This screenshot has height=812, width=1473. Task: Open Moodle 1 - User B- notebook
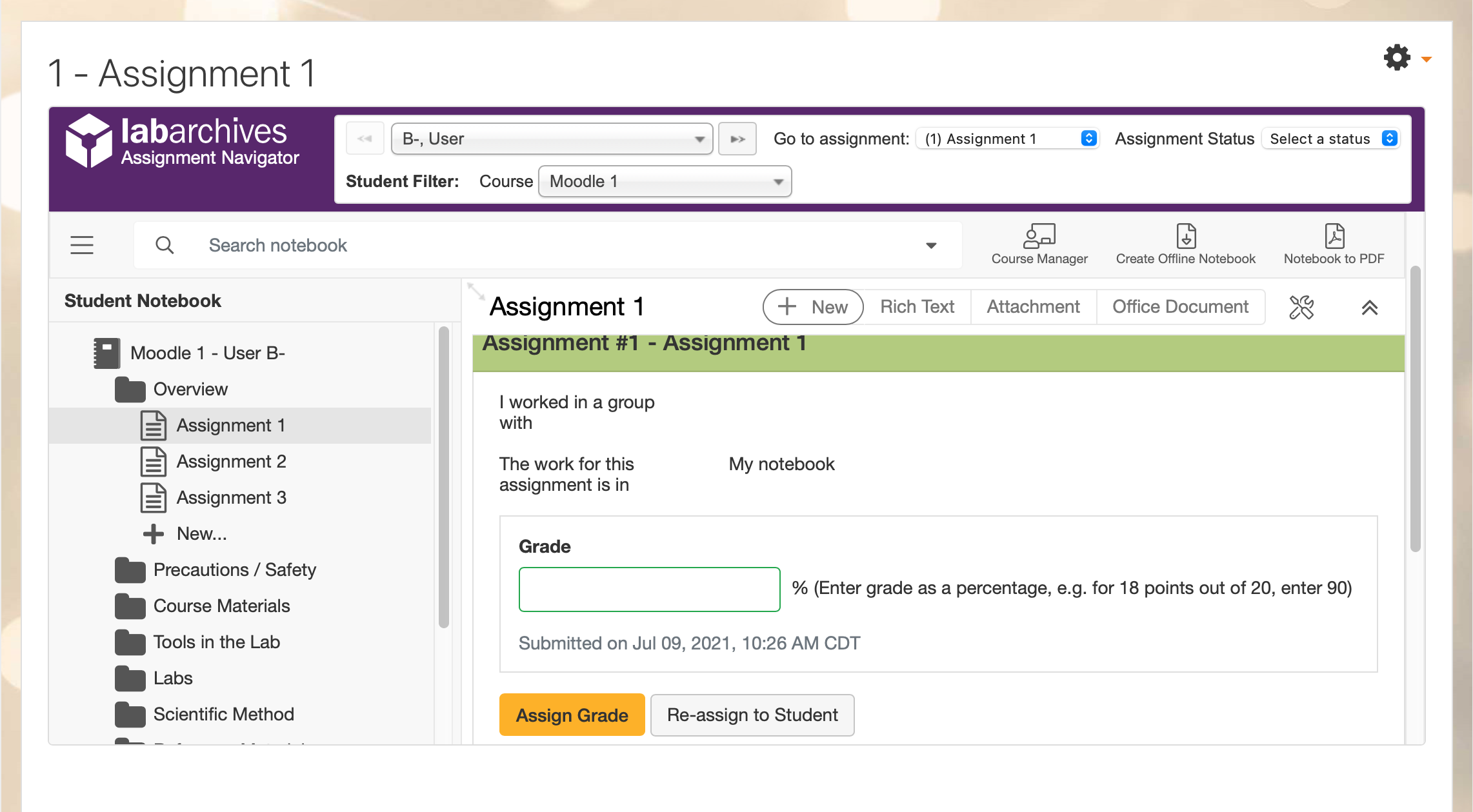207,353
